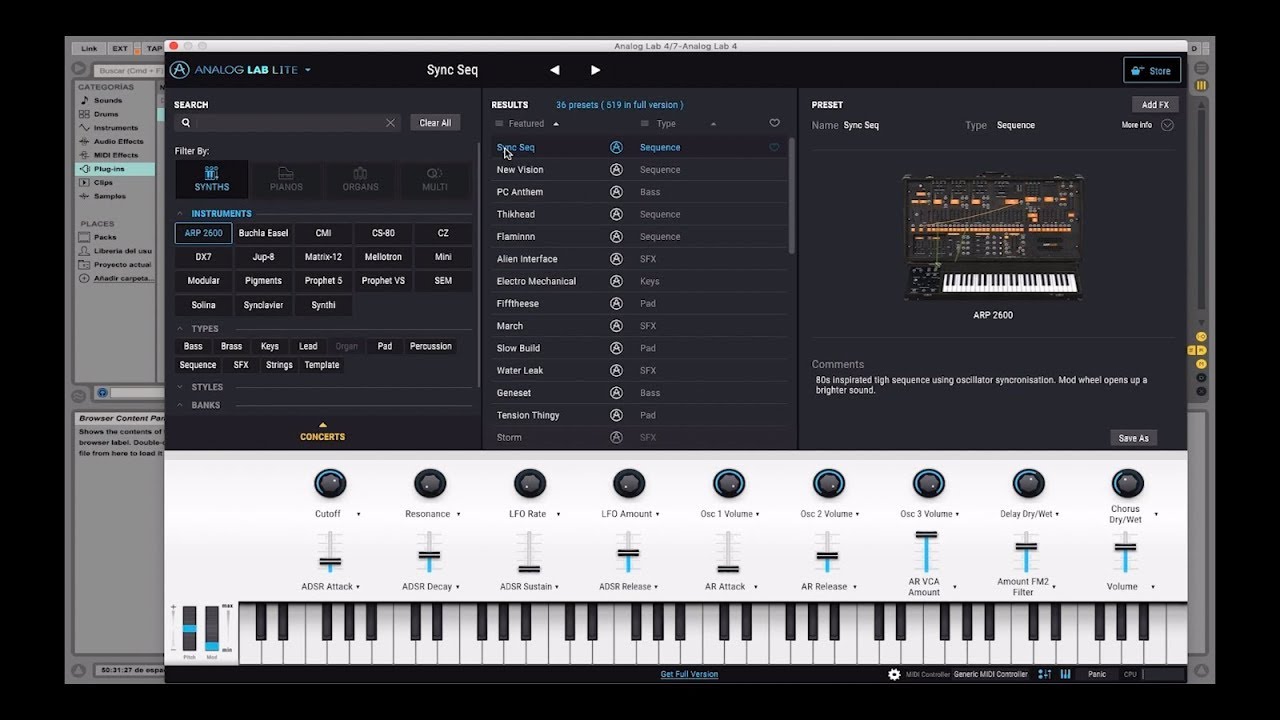Favorite the Sync Seq preset with its heart
Image resolution: width=1280 pixels, height=720 pixels.
774,147
